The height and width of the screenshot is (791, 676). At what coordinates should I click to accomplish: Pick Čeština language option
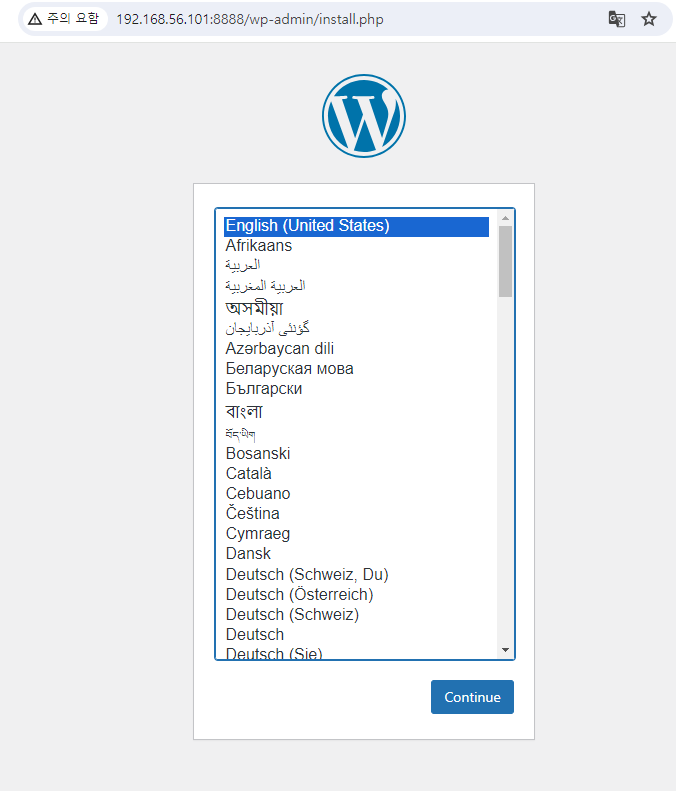(356, 514)
